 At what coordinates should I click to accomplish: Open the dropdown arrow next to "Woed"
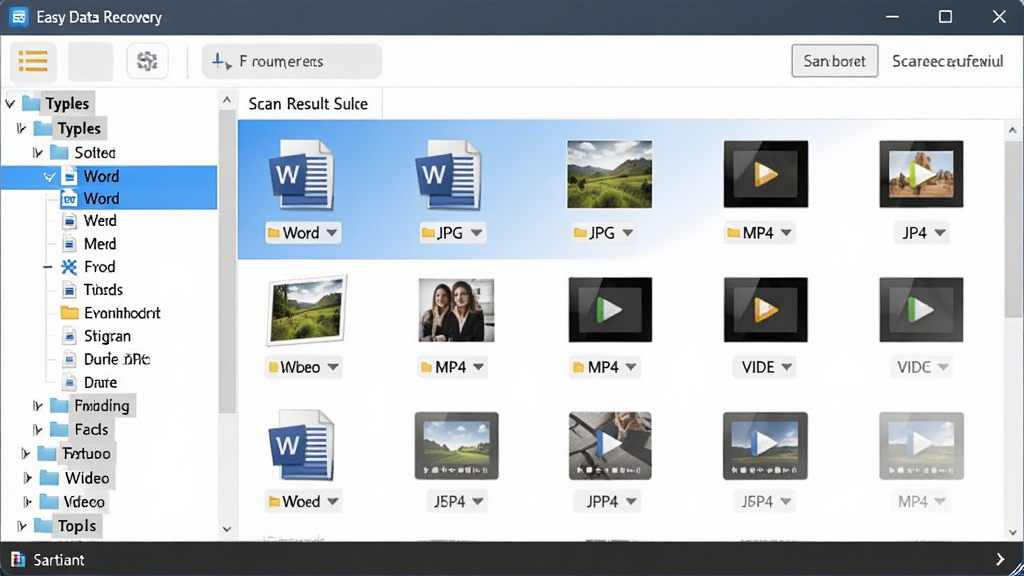[x=333, y=502]
